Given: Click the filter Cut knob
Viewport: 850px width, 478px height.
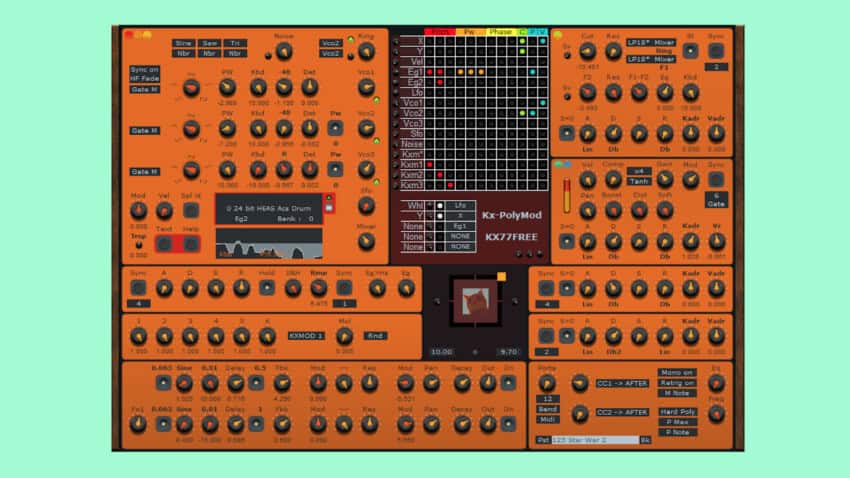Looking at the screenshot, I should click(587, 51).
